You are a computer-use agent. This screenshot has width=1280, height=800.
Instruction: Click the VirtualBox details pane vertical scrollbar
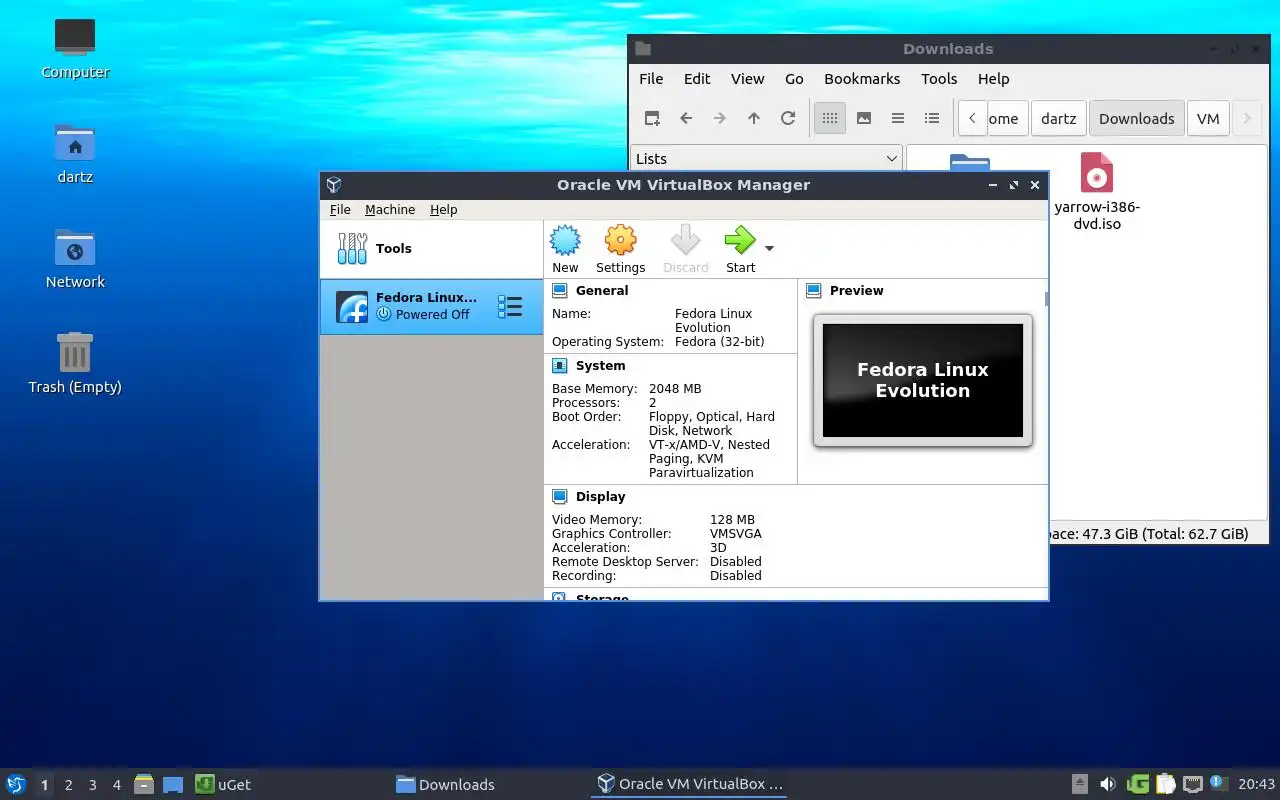(x=1046, y=299)
